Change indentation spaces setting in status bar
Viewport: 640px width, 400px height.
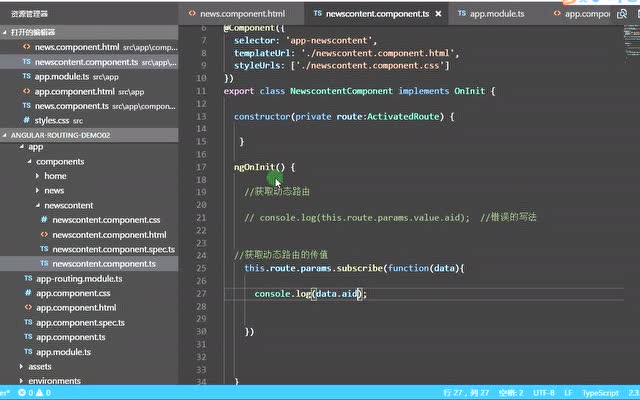[511, 393]
